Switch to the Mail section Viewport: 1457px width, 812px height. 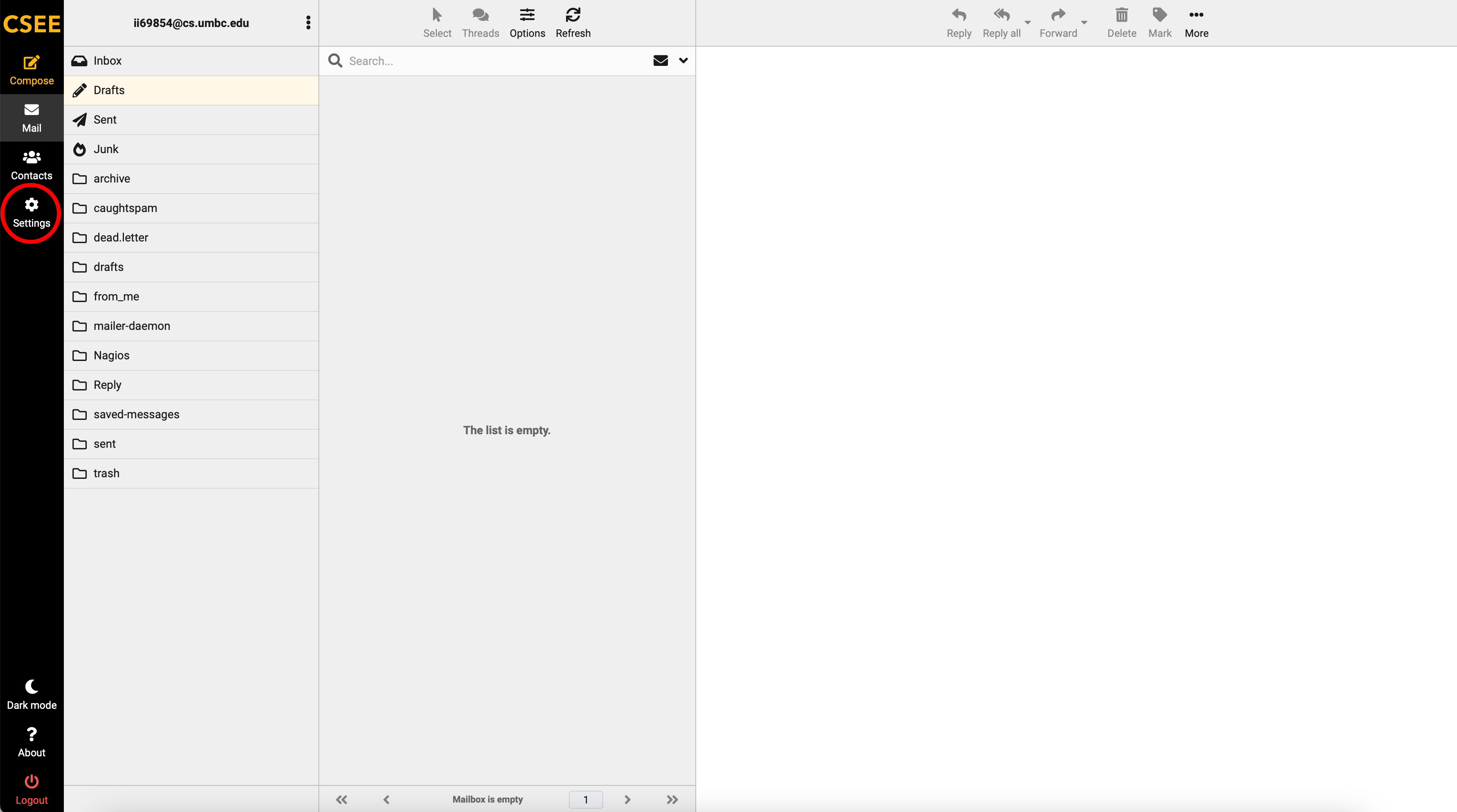point(32,117)
